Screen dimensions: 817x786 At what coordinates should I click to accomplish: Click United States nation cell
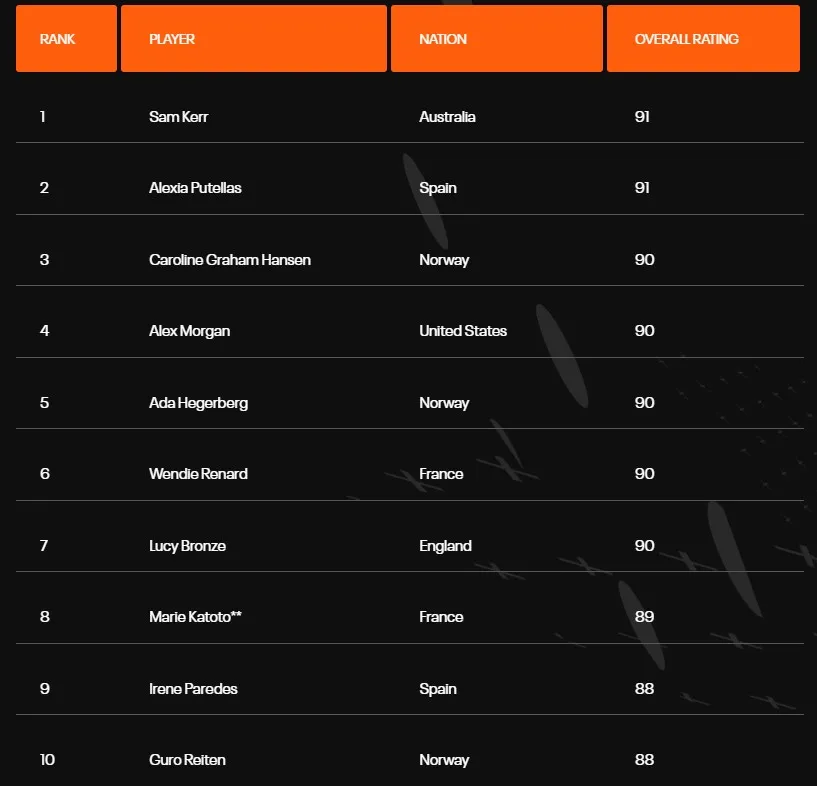pyautogui.click(x=463, y=331)
